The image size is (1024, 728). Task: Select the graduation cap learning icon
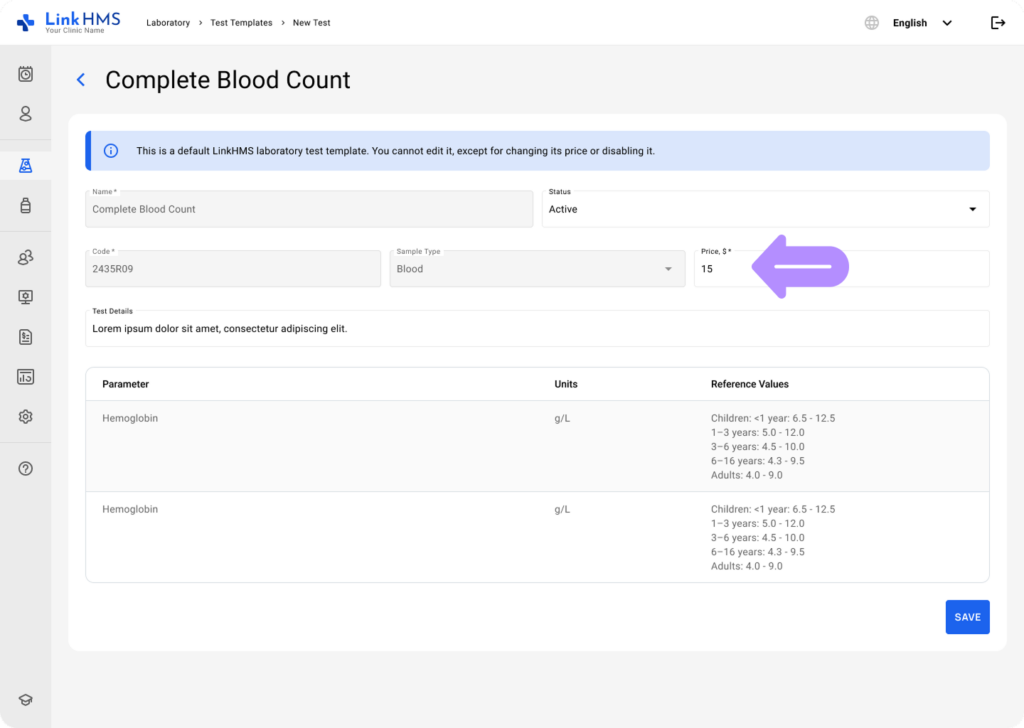(x=24, y=699)
